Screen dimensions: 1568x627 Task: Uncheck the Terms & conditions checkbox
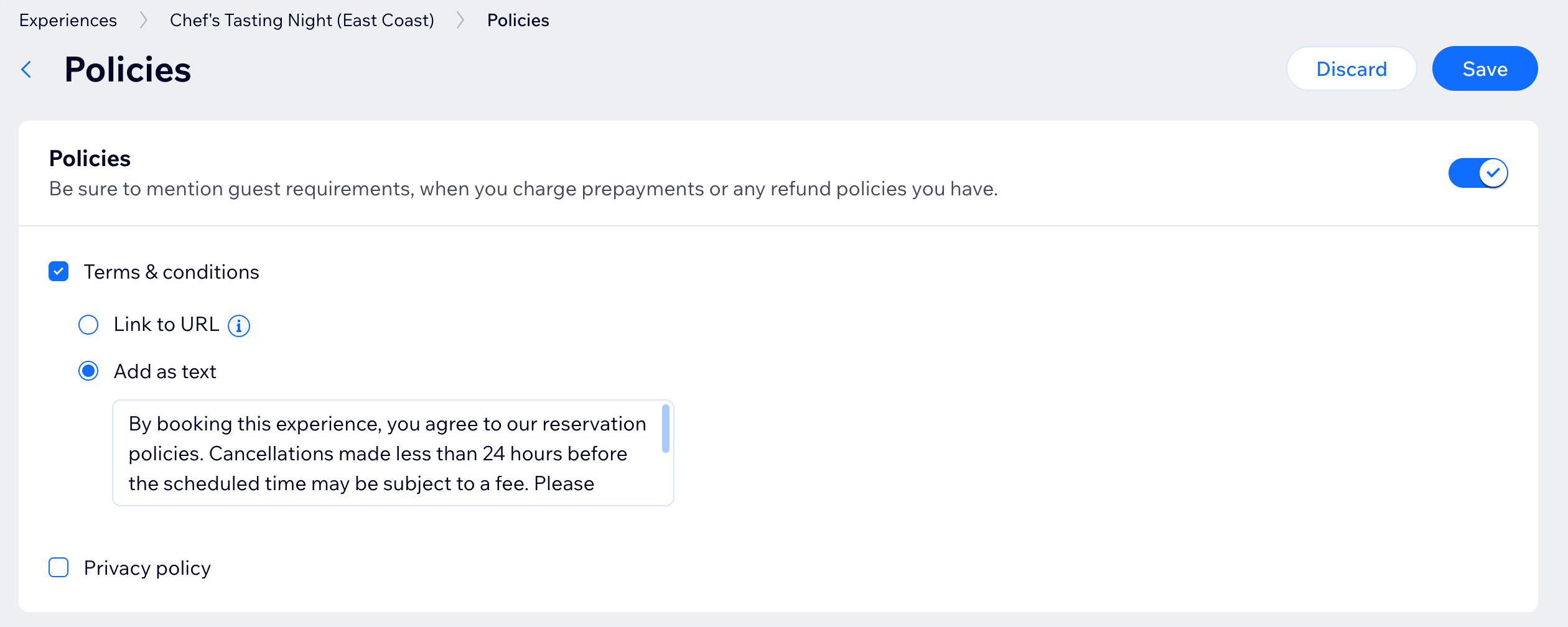pos(58,272)
